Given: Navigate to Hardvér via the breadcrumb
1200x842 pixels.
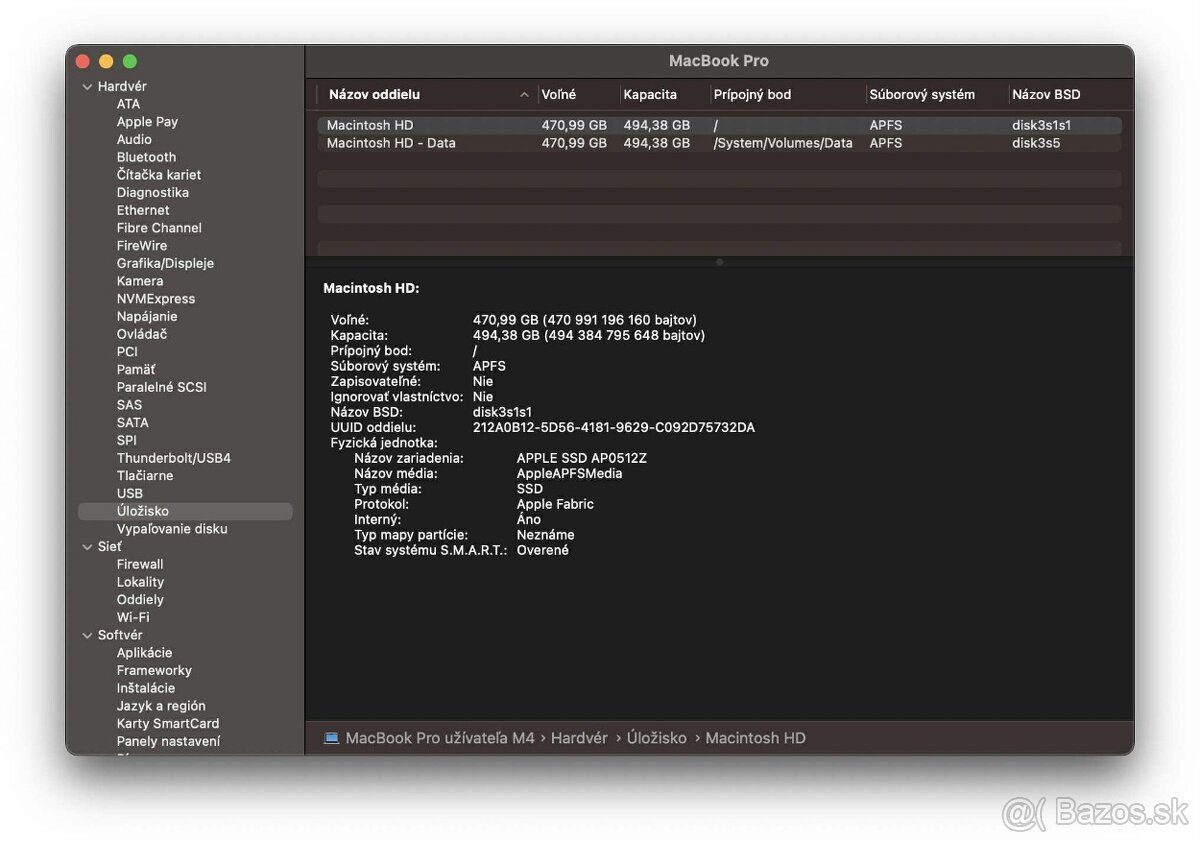Looking at the screenshot, I should click(580, 738).
